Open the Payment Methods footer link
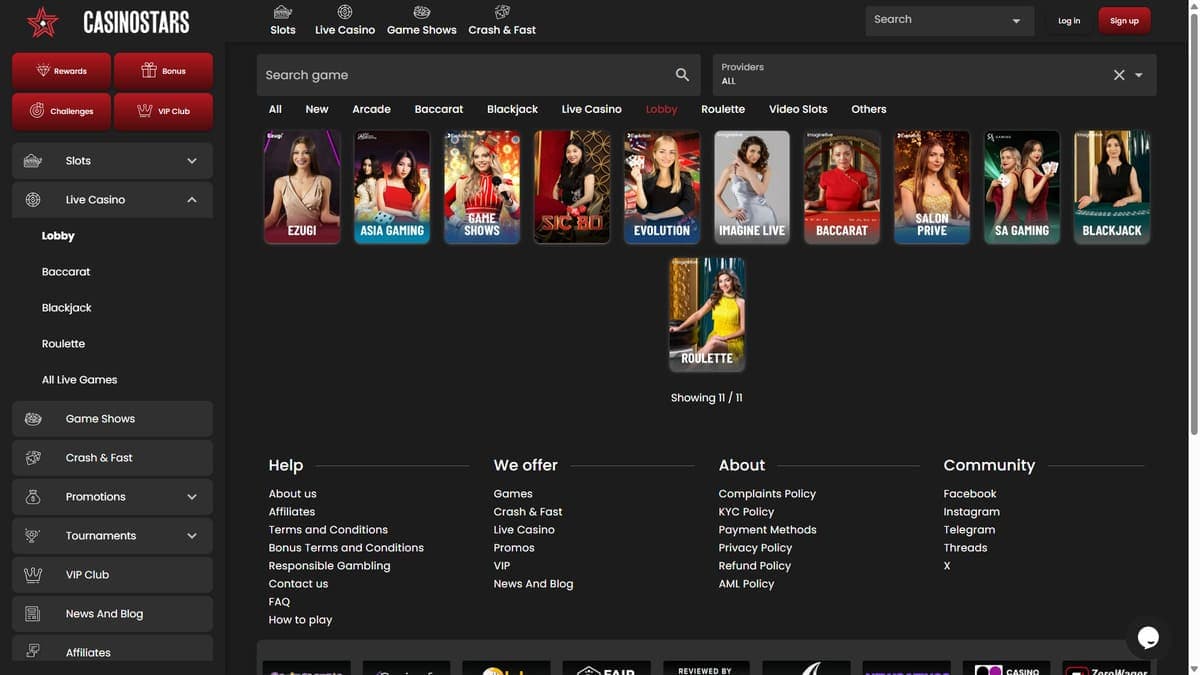1200x675 pixels. pos(767,530)
